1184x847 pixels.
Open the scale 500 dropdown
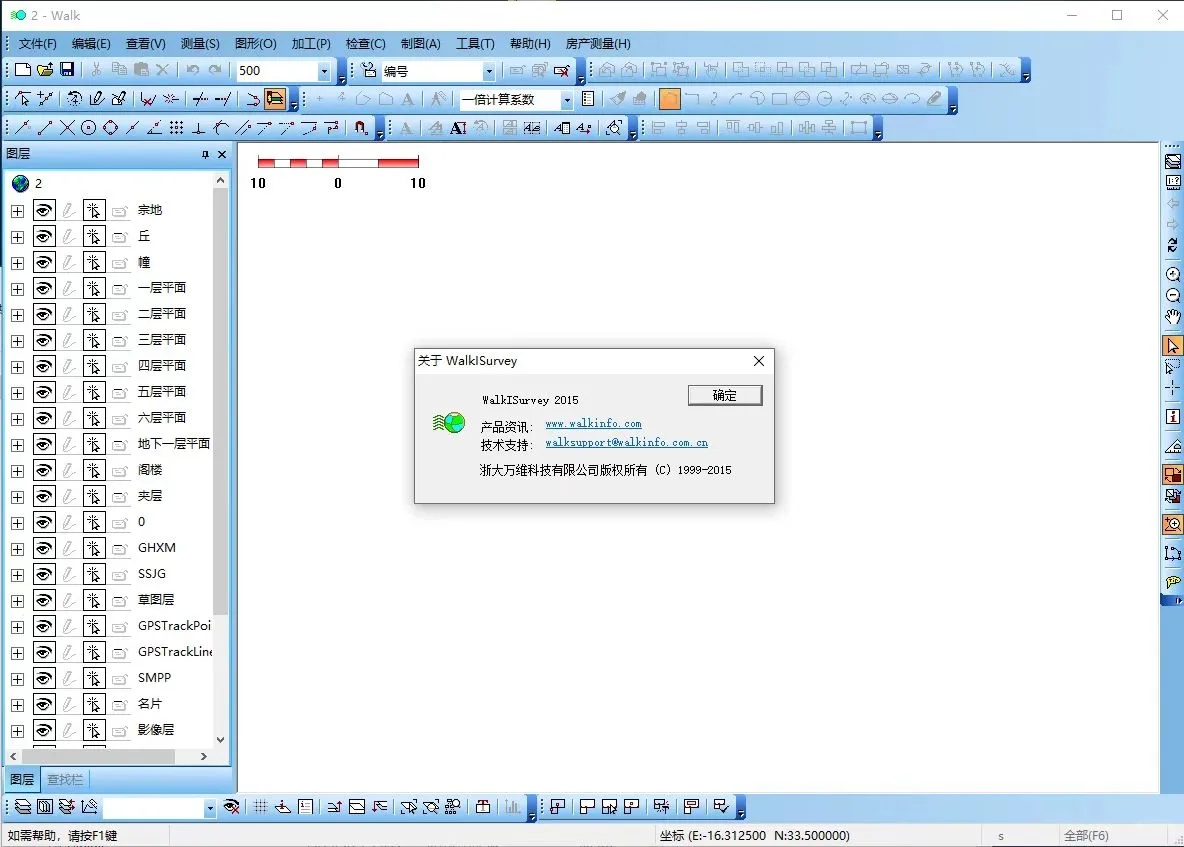click(x=324, y=71)
